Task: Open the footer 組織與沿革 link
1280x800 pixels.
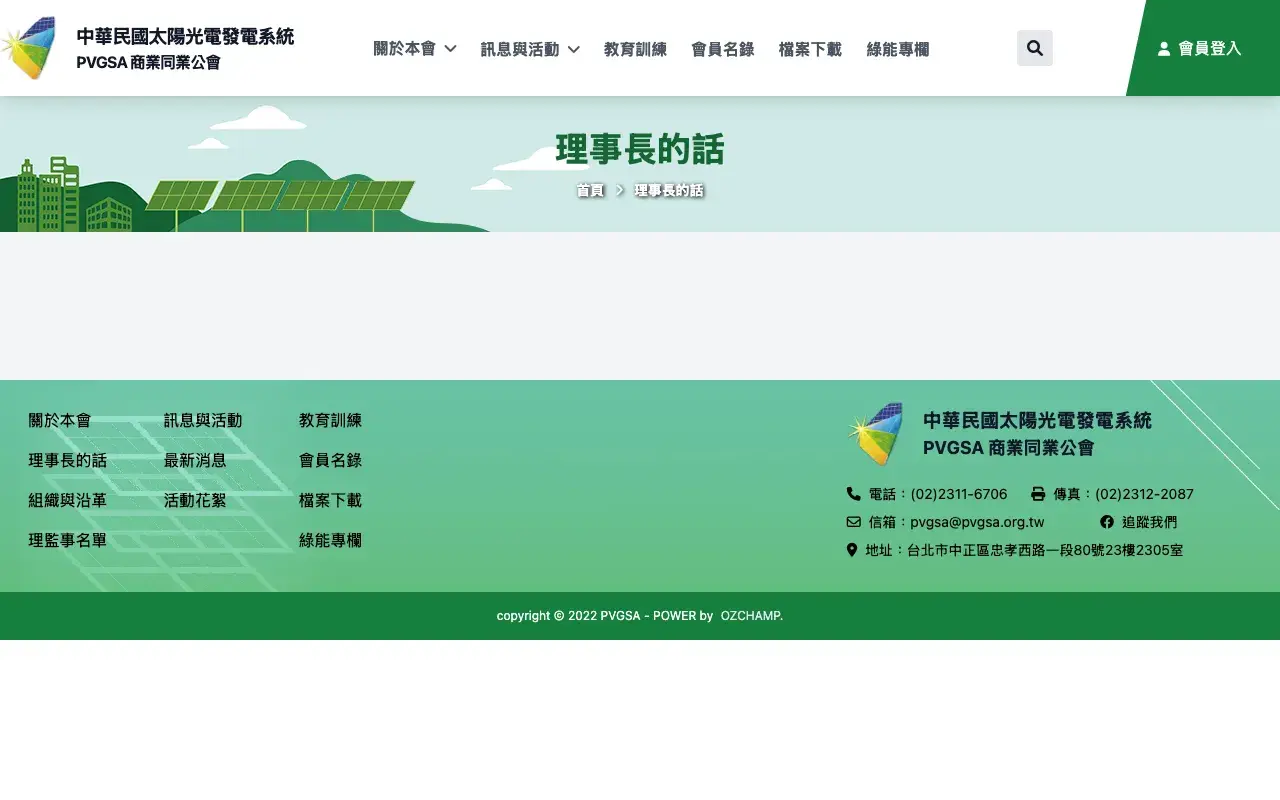Action: [x=68, y=500]
